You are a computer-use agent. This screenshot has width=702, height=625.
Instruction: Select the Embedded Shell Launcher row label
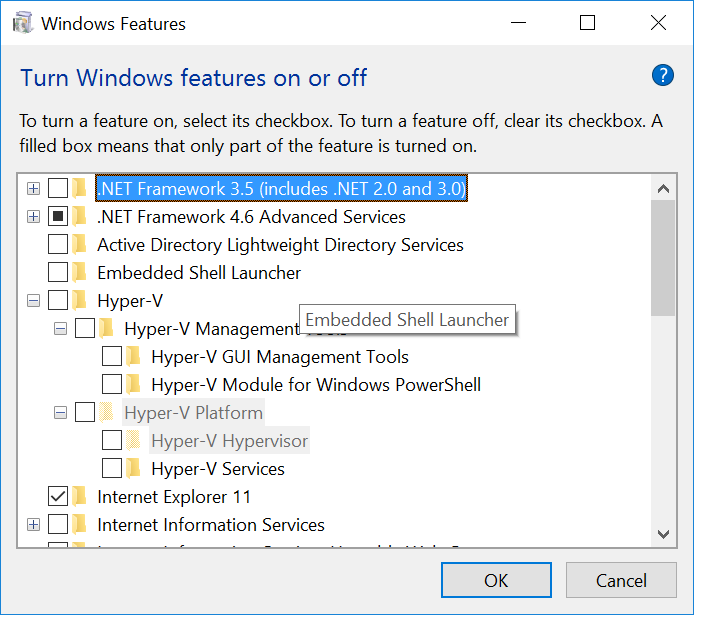[x=199, y=272]
